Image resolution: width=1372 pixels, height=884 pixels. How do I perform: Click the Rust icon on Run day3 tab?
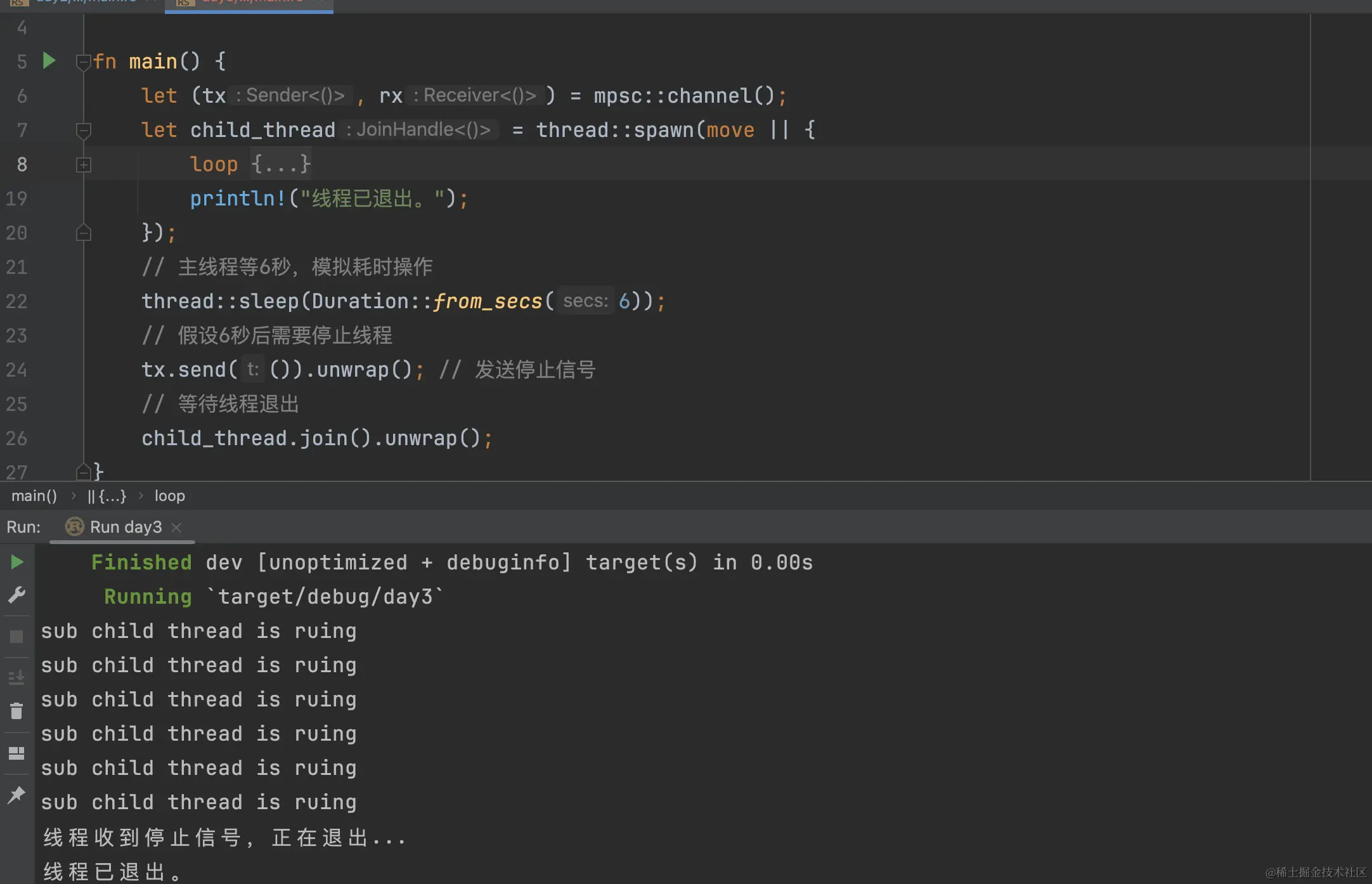pyautogui.click(x=75, y=527)
